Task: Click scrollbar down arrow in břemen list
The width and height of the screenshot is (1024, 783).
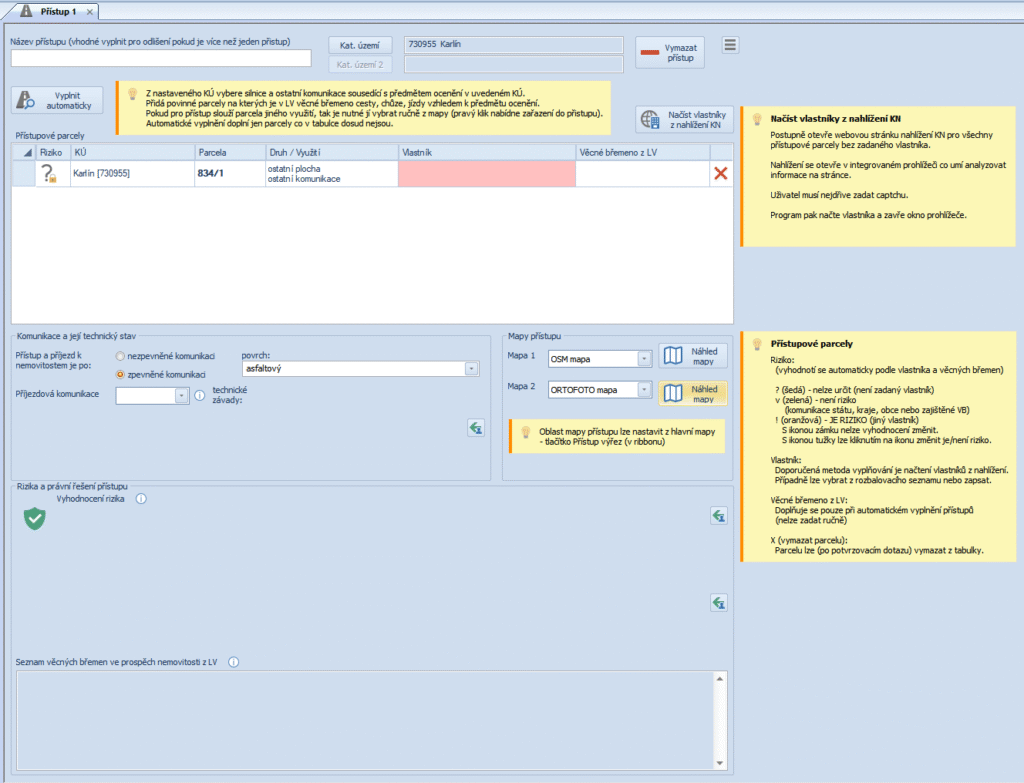Action: 720,763
